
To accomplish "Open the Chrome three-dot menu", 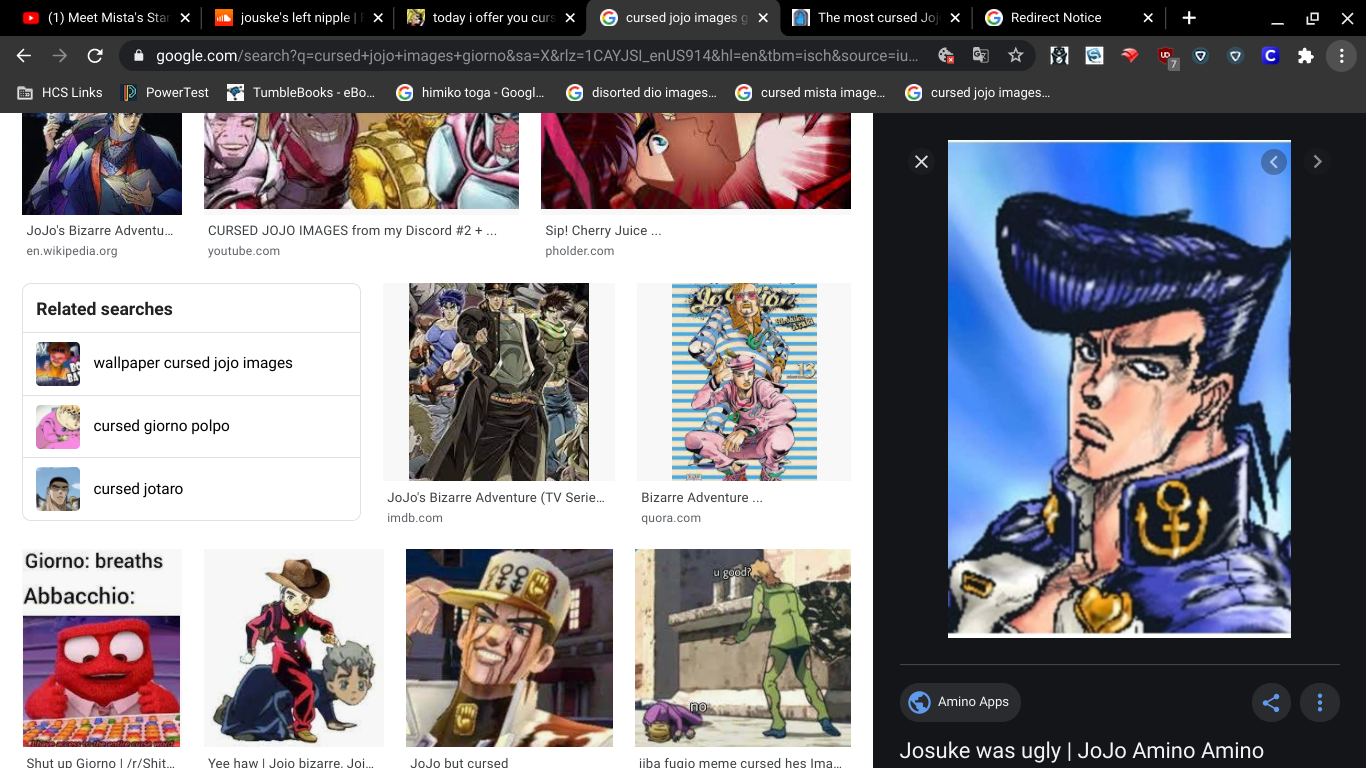I will [x=1341, y=56].
